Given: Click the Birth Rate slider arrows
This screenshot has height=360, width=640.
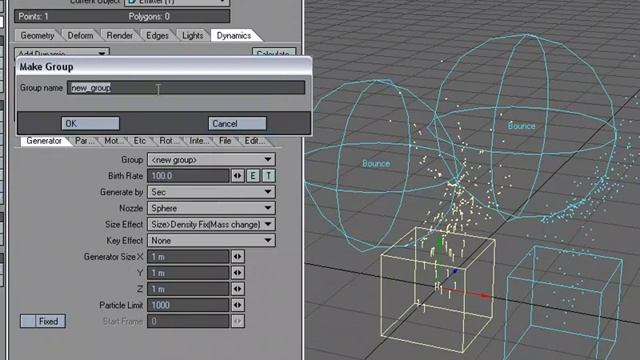Looking at the screenshot, I should tap(238, 176).
